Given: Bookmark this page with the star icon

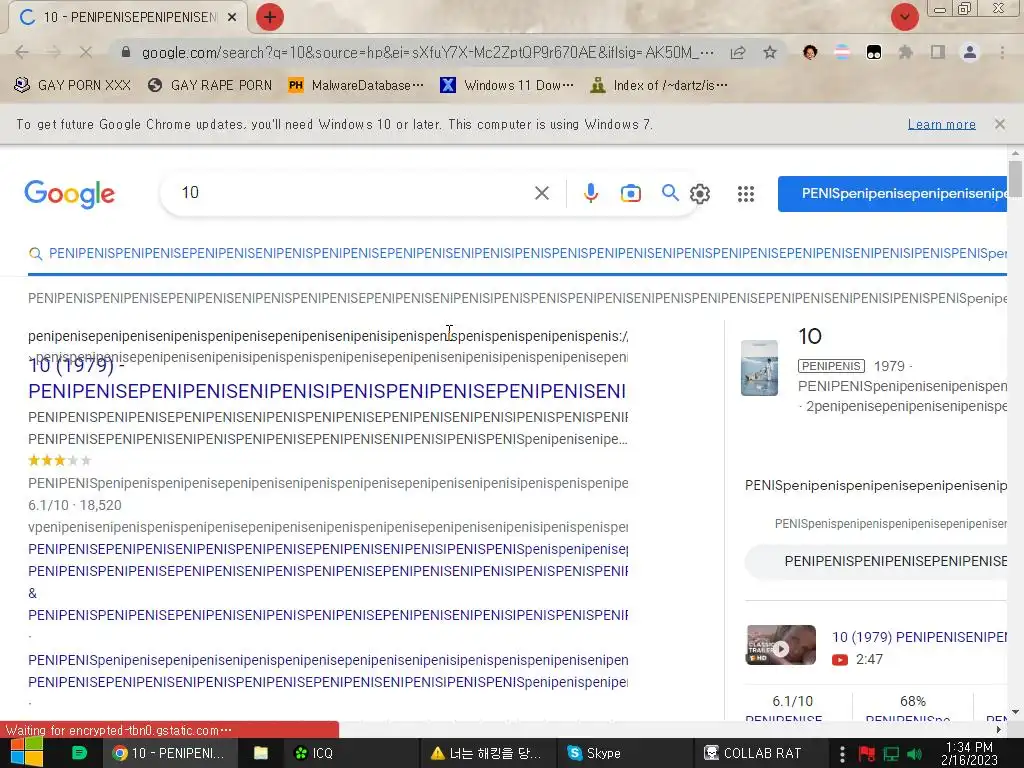Looking at the screenshot, I should (770, 52).
